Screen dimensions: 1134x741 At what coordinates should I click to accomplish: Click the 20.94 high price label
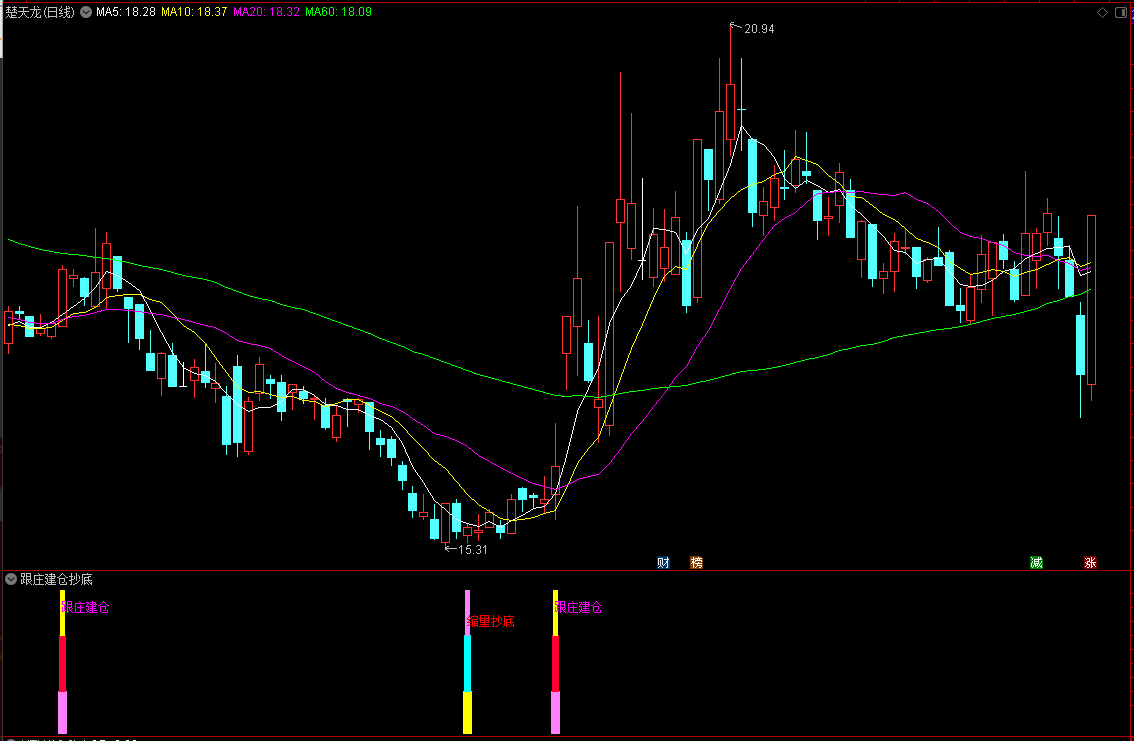click(759, 29)
